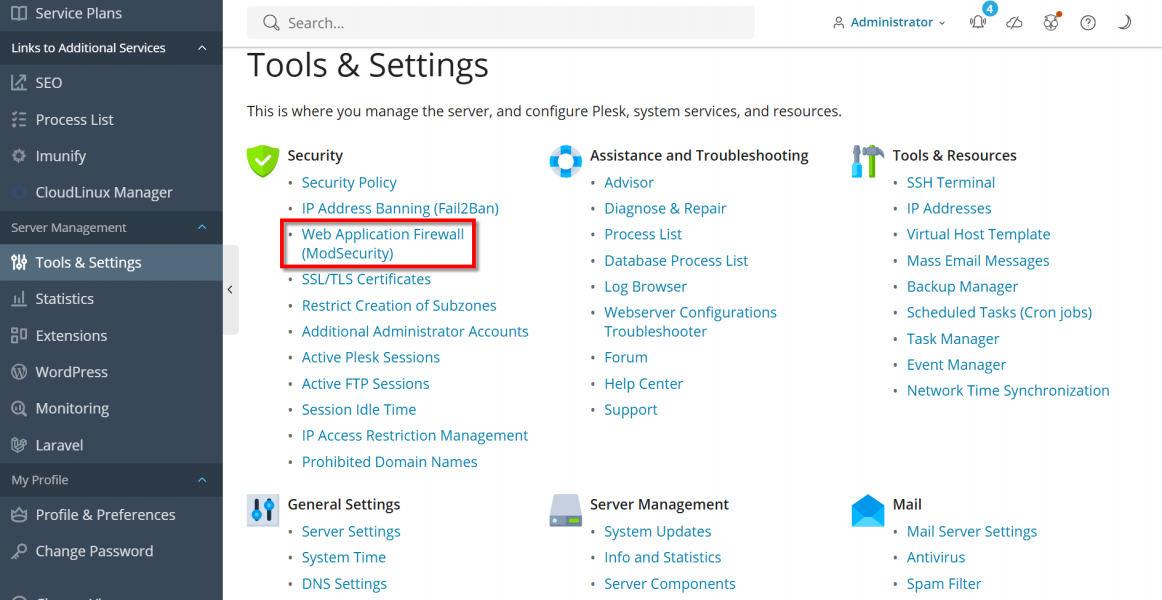Open Virtual Host Template link
This screenshot has width=1162, height=600.
click(x=978, y=234)
